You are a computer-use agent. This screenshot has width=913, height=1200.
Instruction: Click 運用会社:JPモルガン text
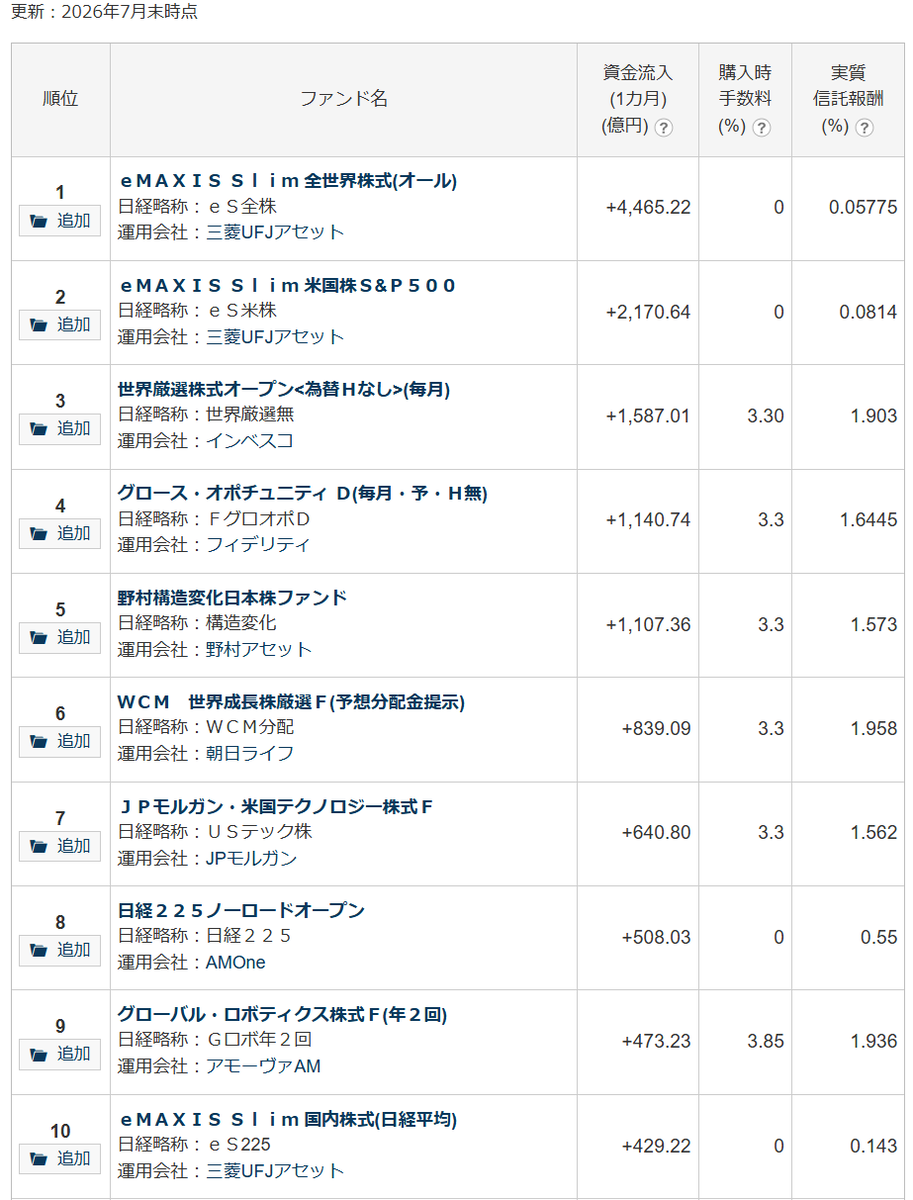[x=208, y=858]
